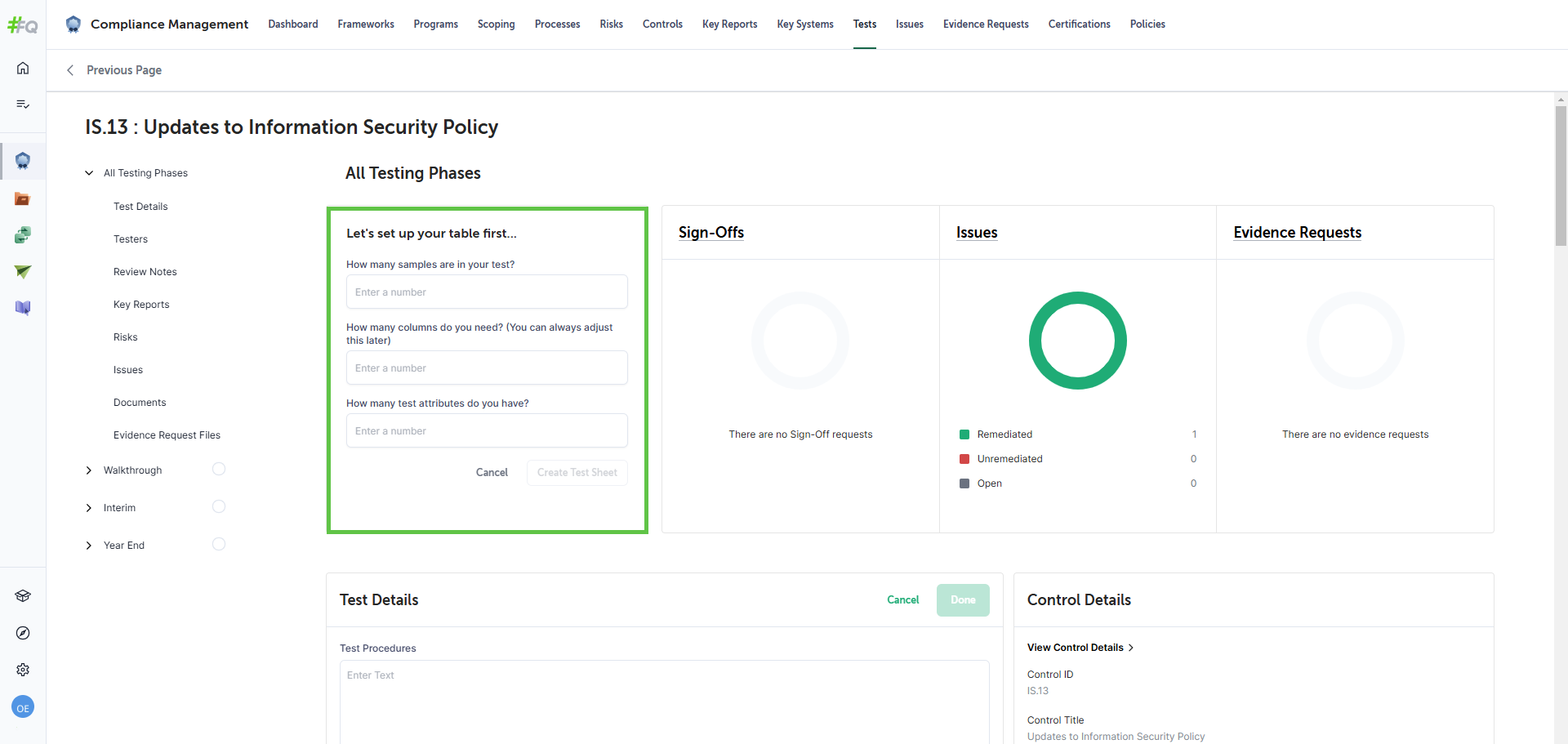Click the #Q logo icon

pyautogui.click(x=23, y=25)
